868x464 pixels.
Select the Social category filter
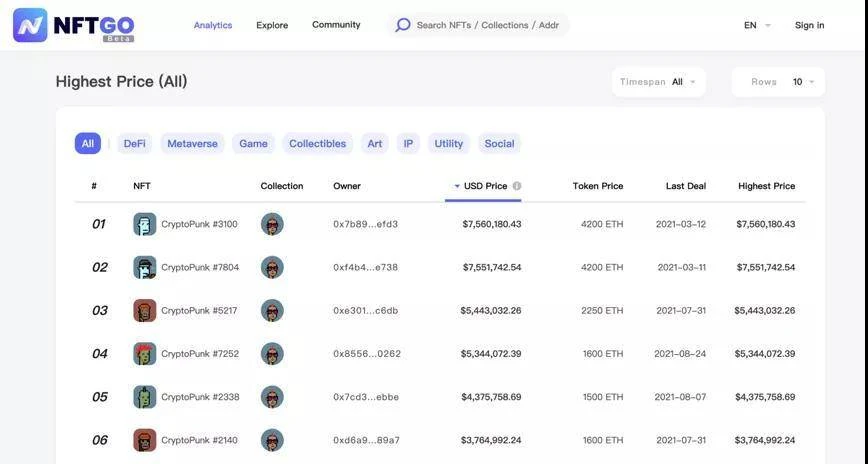tap(499, 143)
